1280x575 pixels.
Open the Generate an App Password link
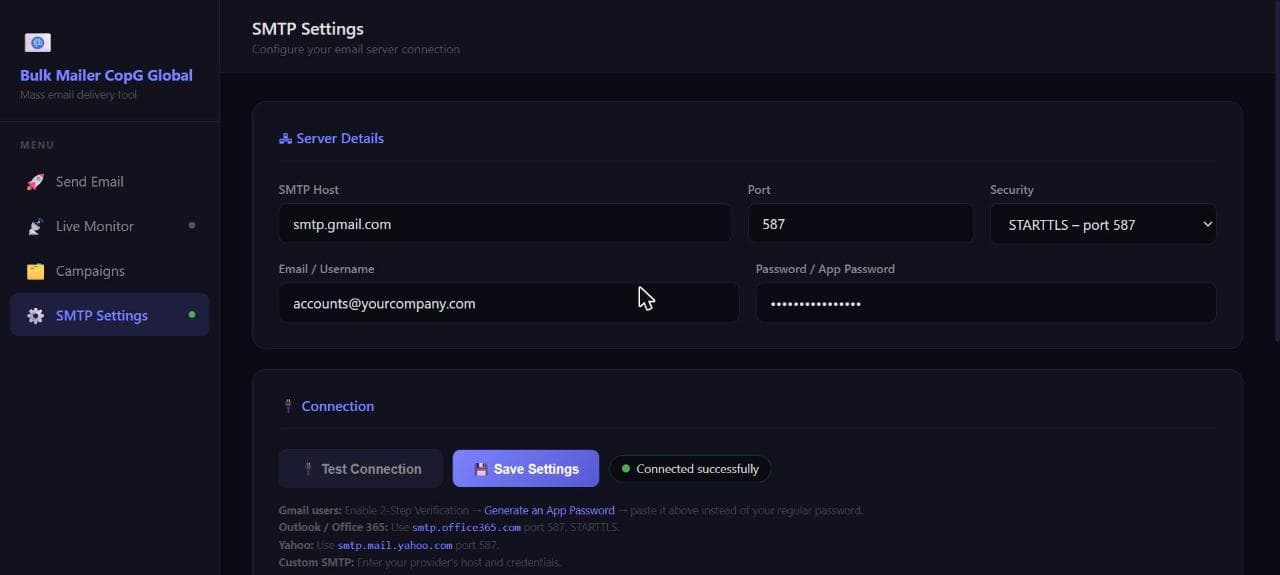[549, 511]
